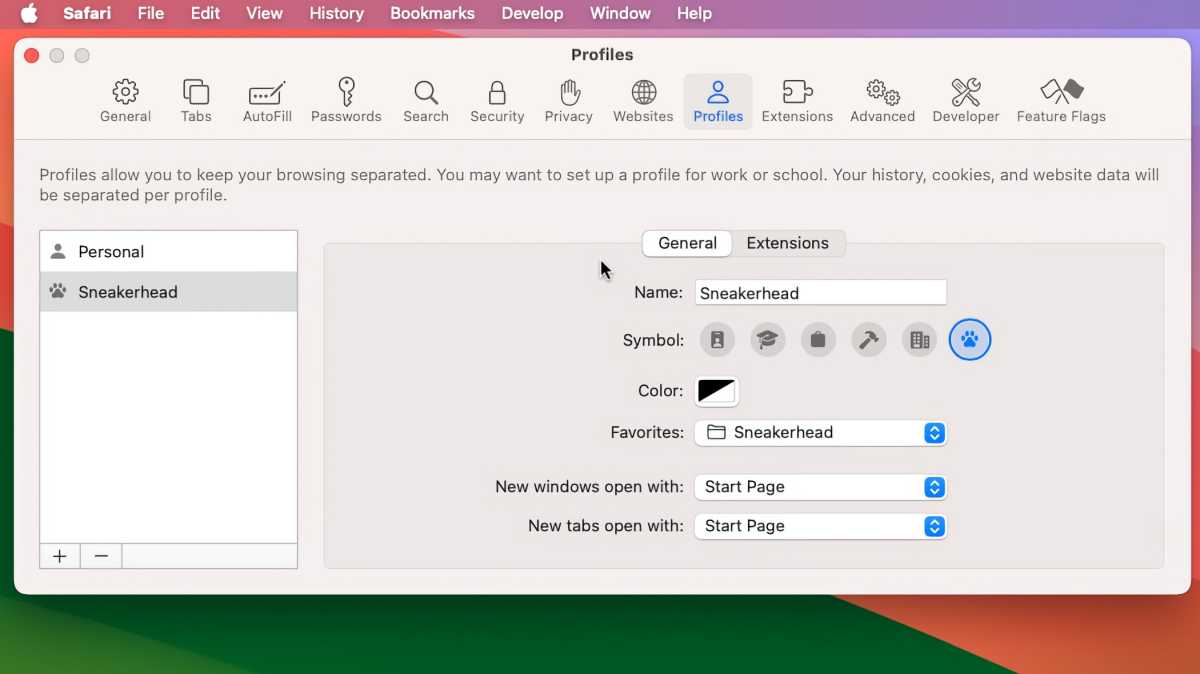
Task: Open the profile Color picker swatch
Action: 717,391
